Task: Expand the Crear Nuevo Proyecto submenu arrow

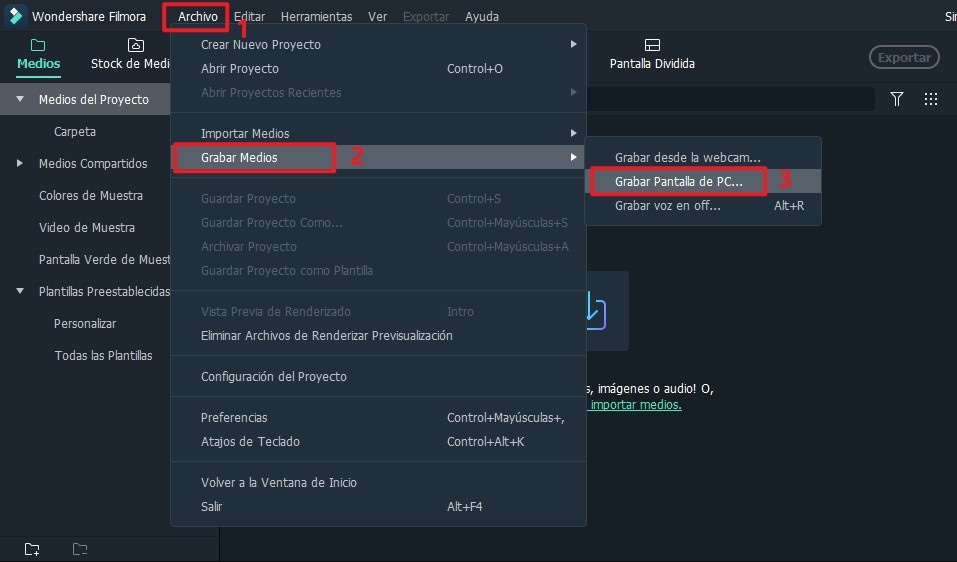Action: tap(573, 44)
